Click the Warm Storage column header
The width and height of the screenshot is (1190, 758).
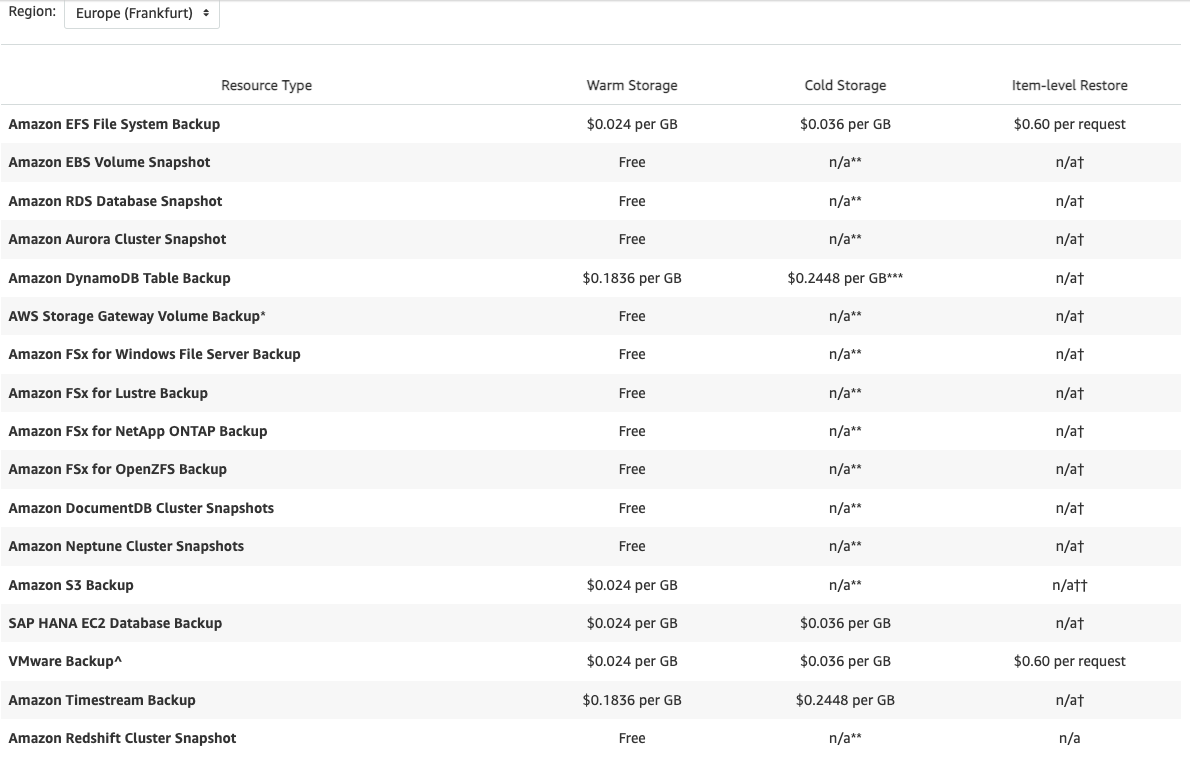(632, 85)
